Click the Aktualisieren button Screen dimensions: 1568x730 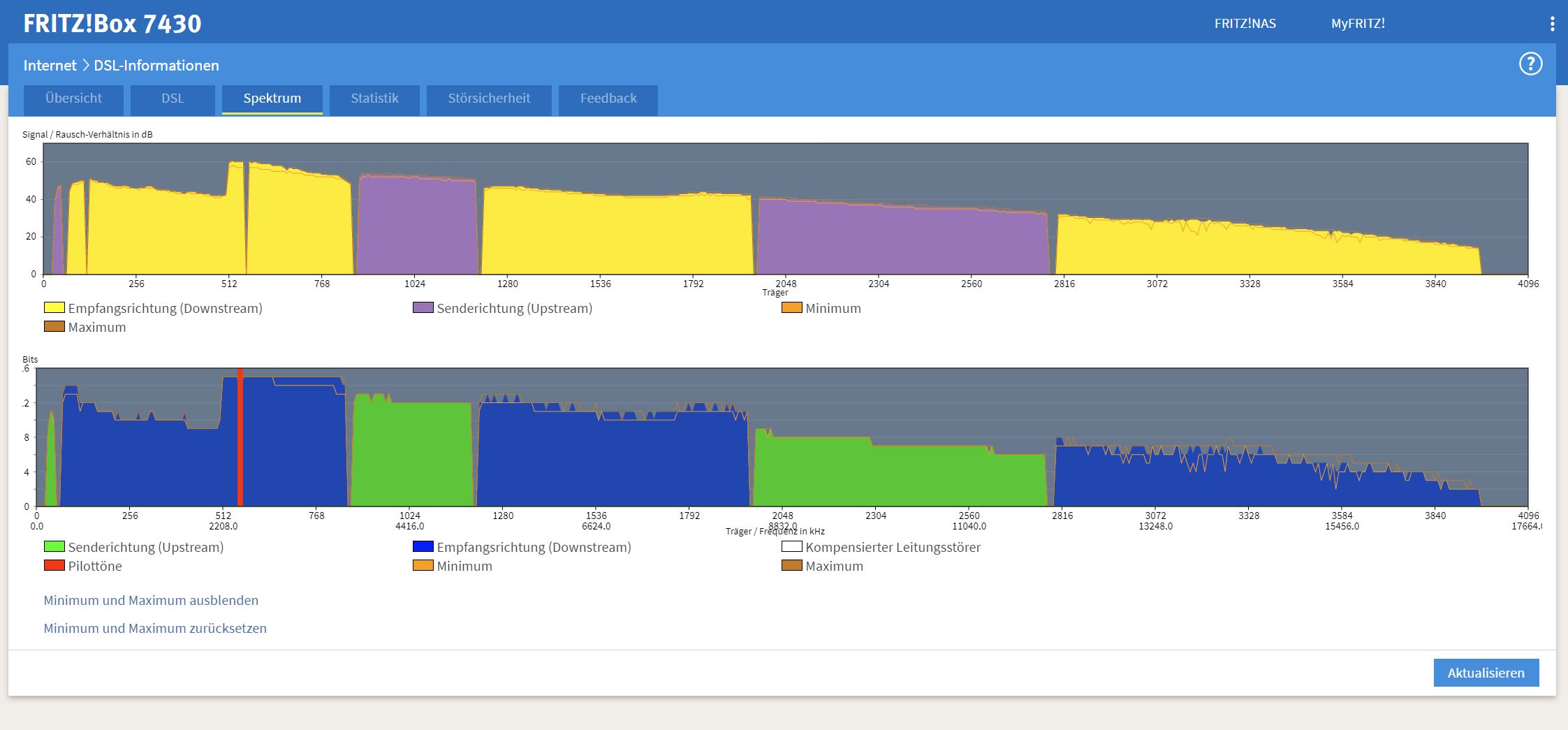tap(1486, 673)
